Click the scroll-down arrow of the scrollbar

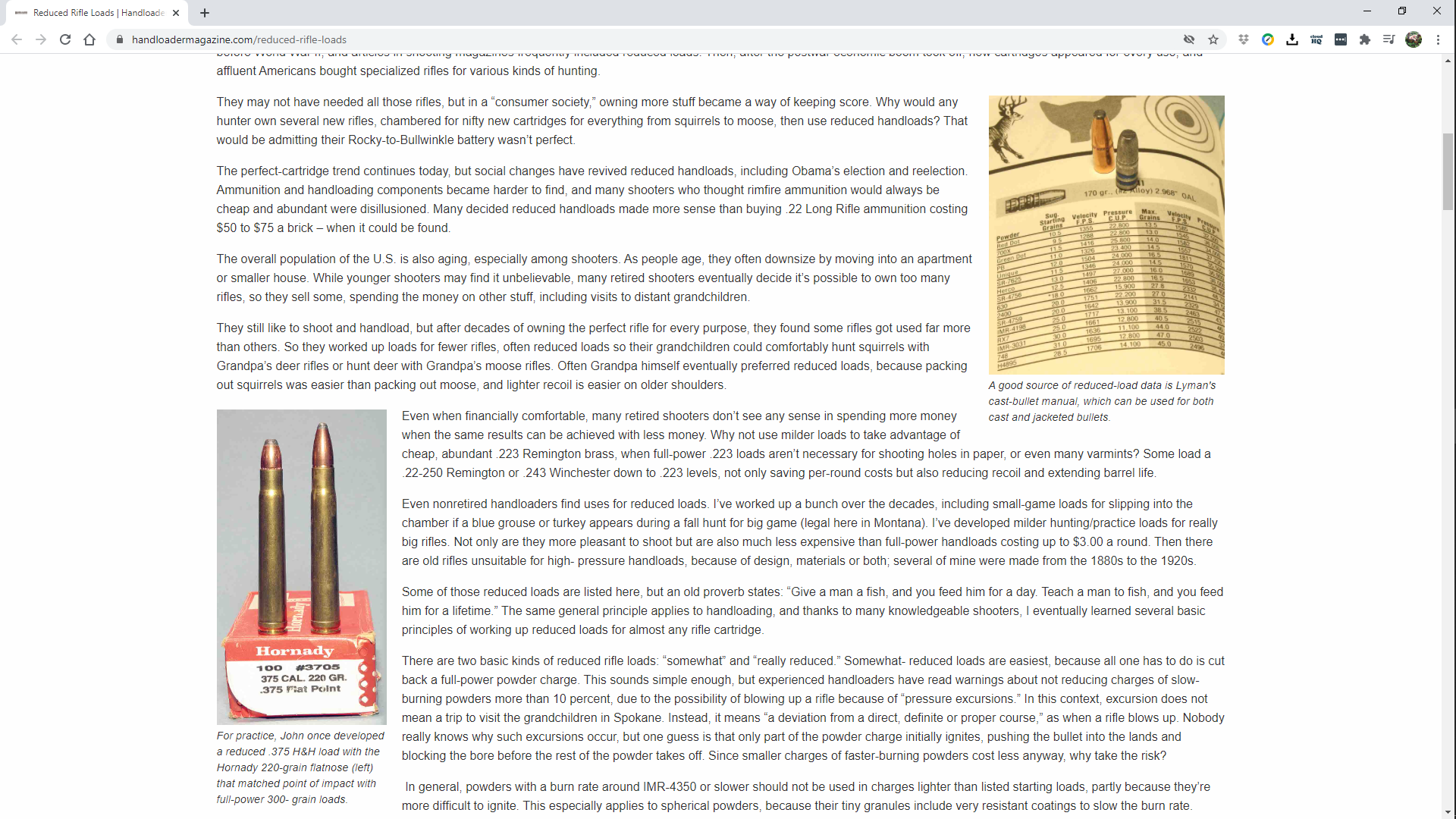coord(1448,813)
